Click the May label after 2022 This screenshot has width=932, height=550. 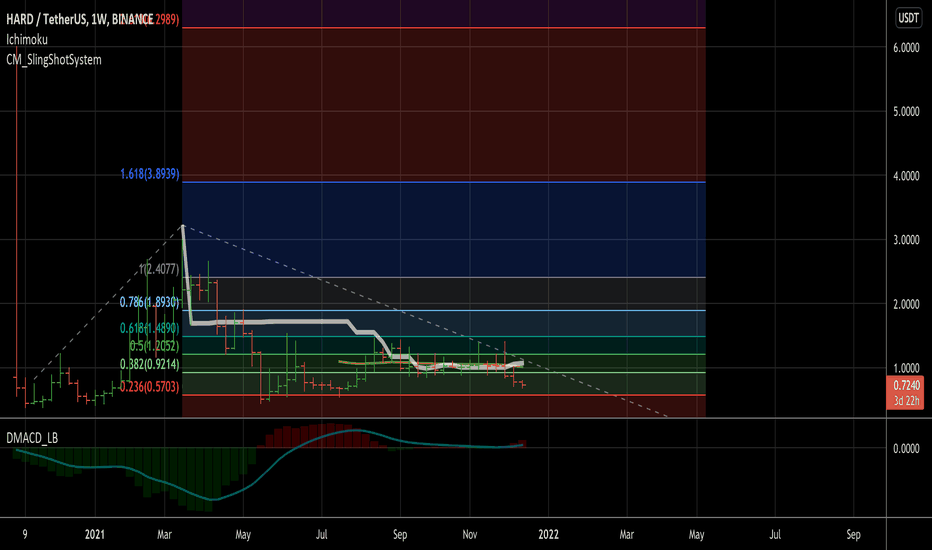(697, 535)
